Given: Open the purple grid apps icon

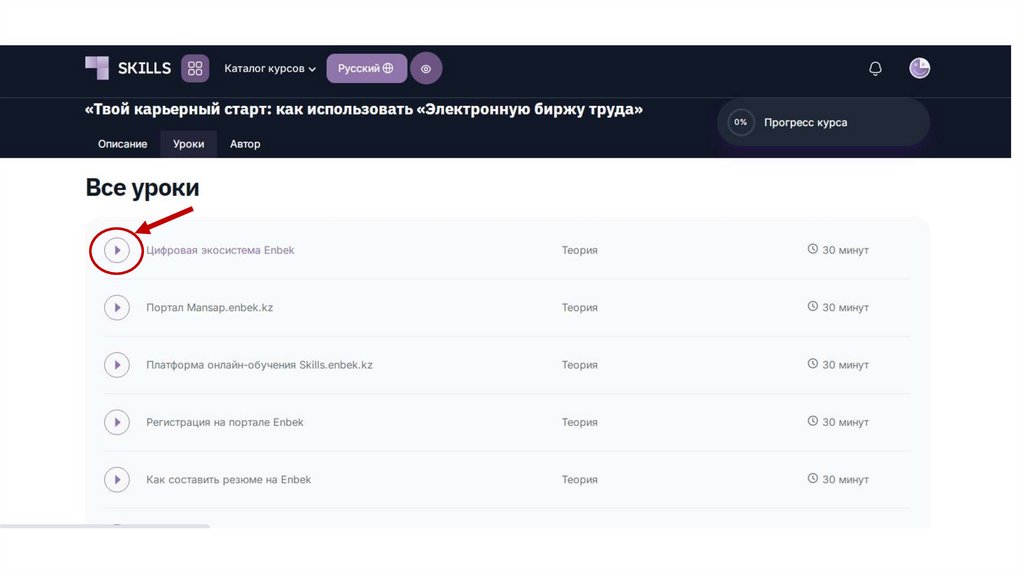Looking at the screenshot, I should (x=195, y=68).
